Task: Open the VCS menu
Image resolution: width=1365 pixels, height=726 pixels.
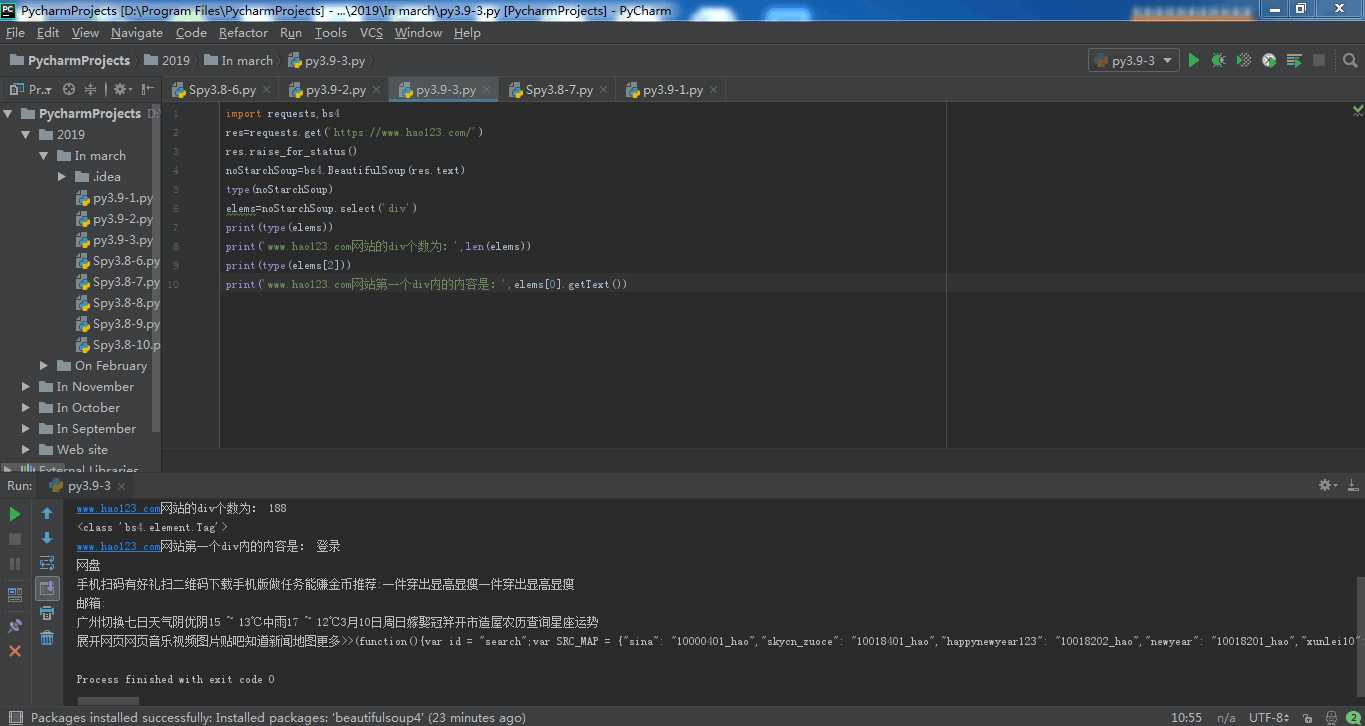Action: 371,33
